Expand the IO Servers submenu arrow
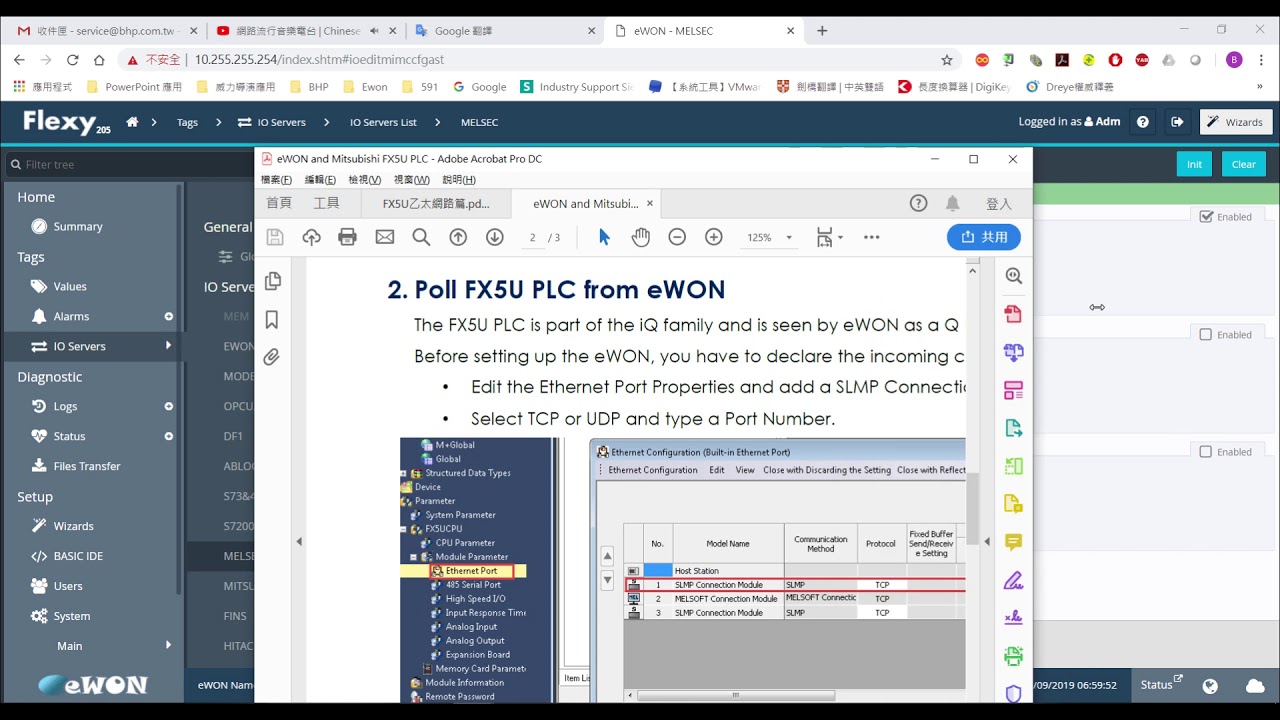Image resolution: width=1280 pixels, height=720 pixels. (x=168, y=346)
